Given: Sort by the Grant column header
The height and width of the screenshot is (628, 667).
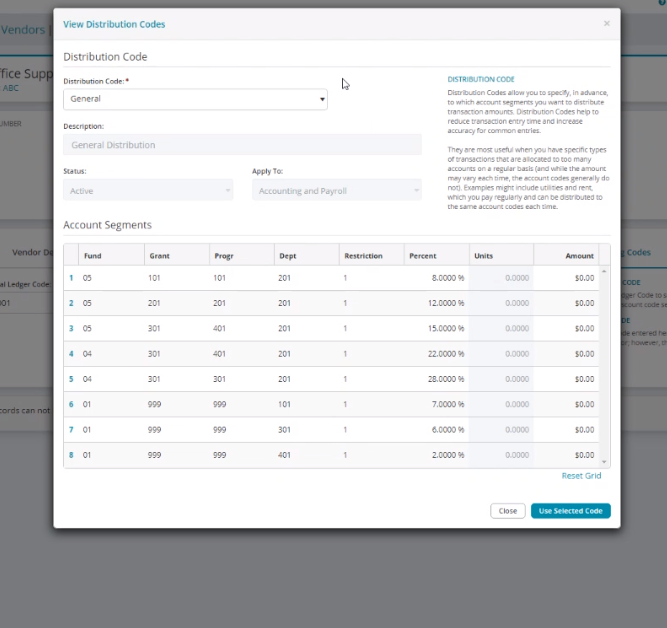Looking at the screenshot, I should [177, 256].
